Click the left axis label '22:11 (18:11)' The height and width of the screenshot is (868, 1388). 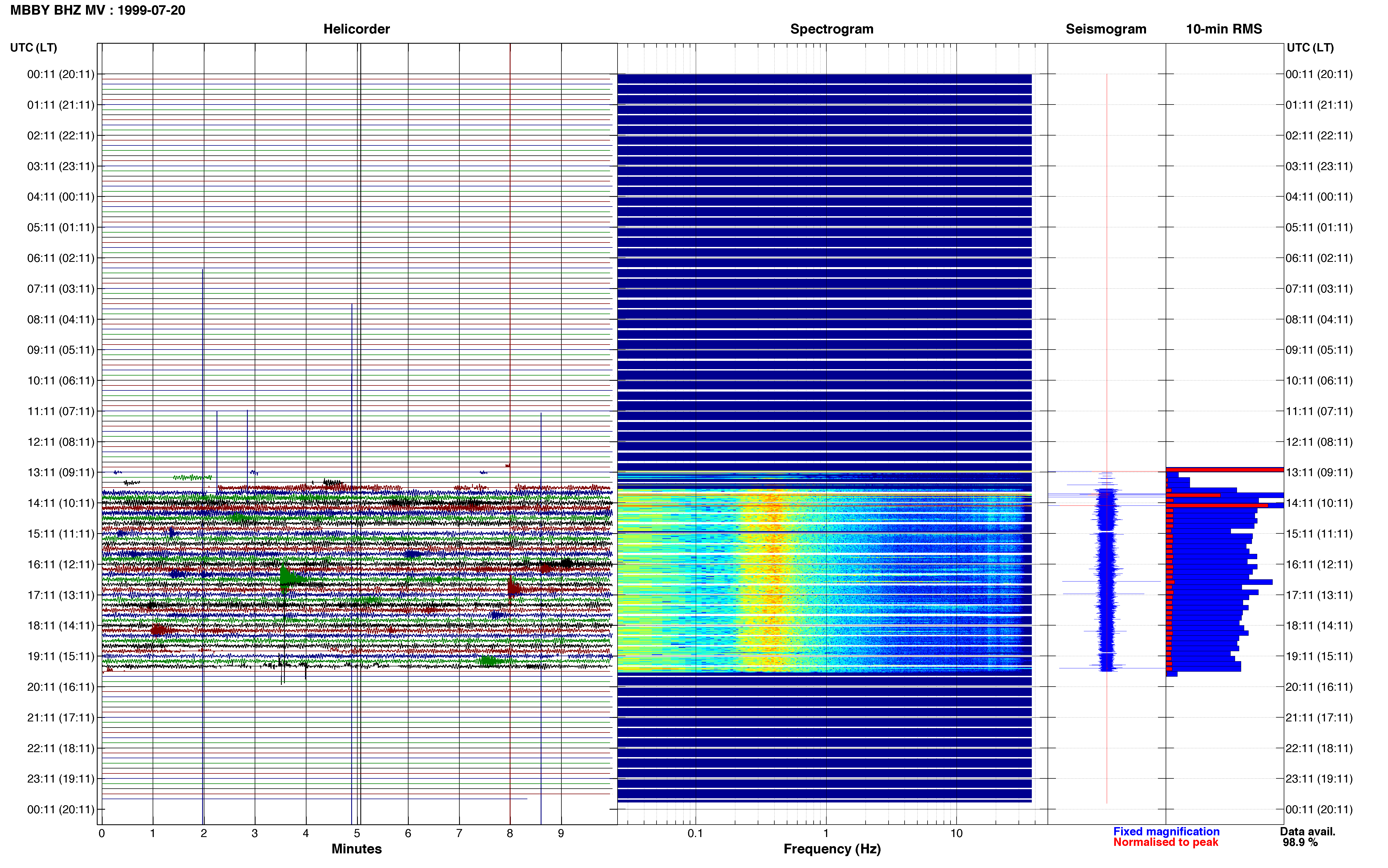(61, 748)
